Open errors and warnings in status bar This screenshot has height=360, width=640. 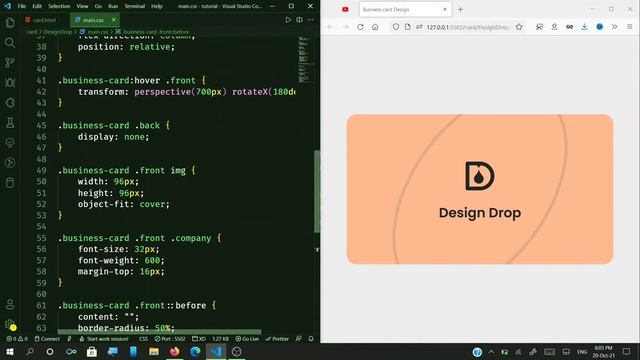click(17, 339)
